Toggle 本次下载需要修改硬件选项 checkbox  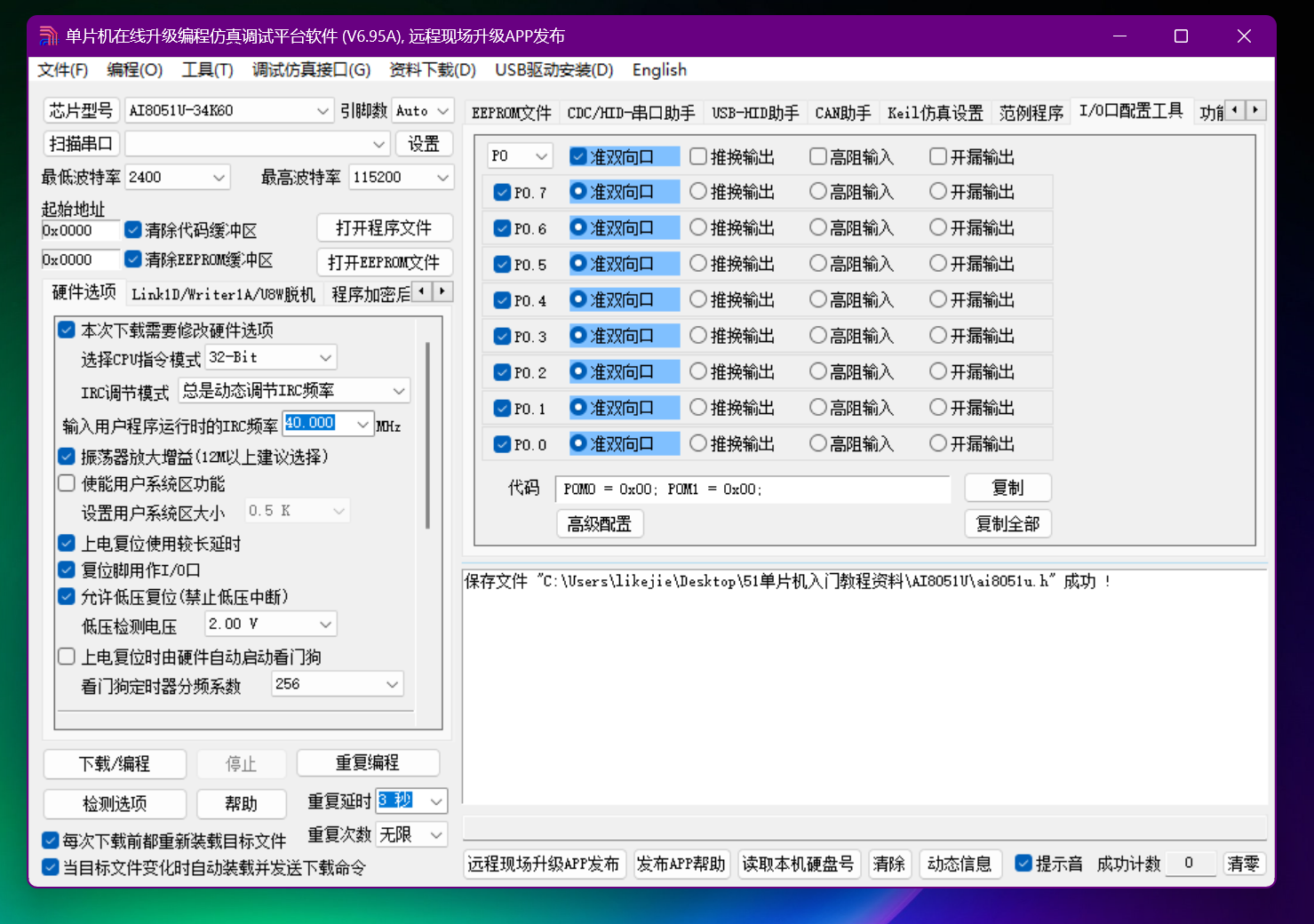click(x=67, y=330)
